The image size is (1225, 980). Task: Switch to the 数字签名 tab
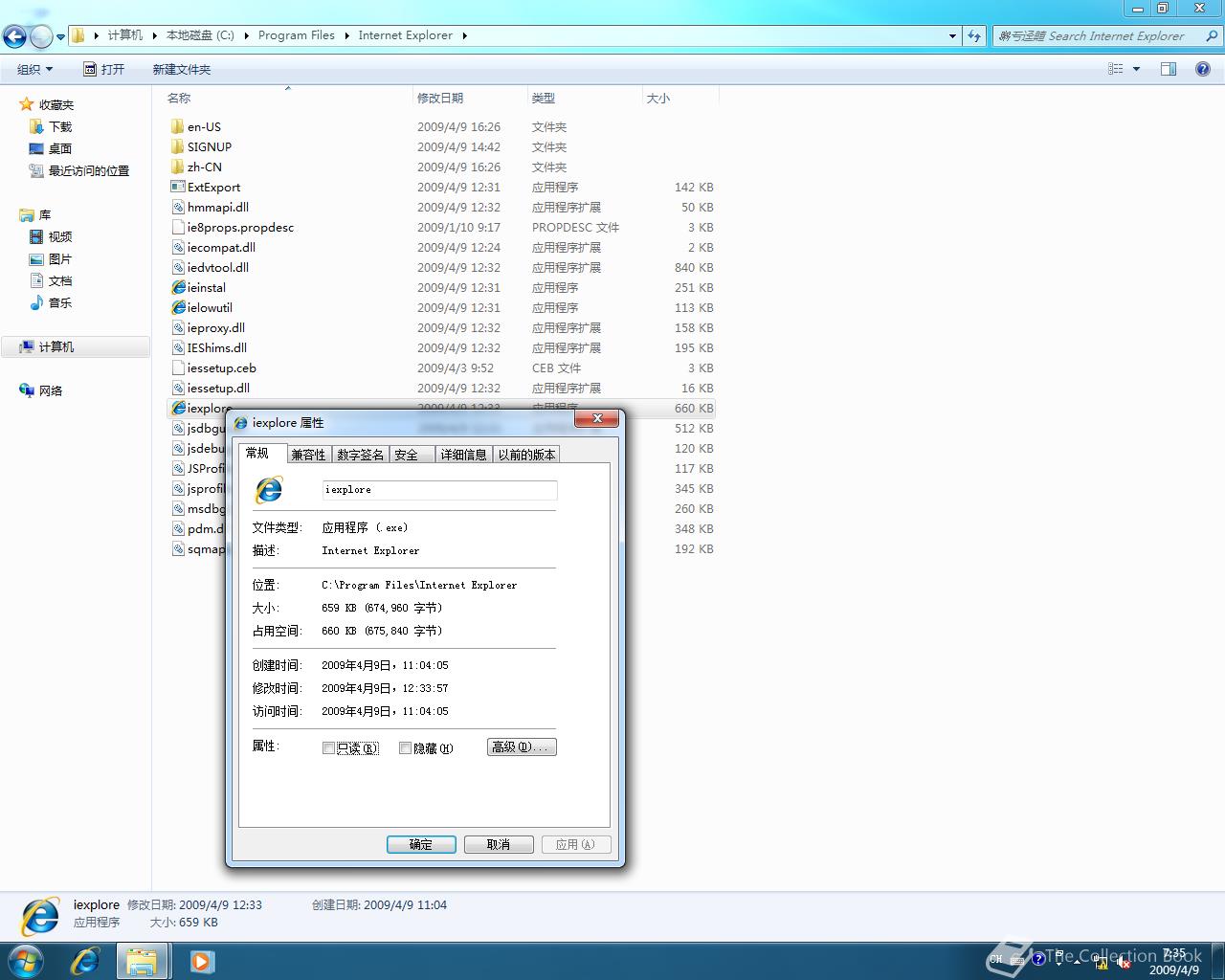point(360,455)
